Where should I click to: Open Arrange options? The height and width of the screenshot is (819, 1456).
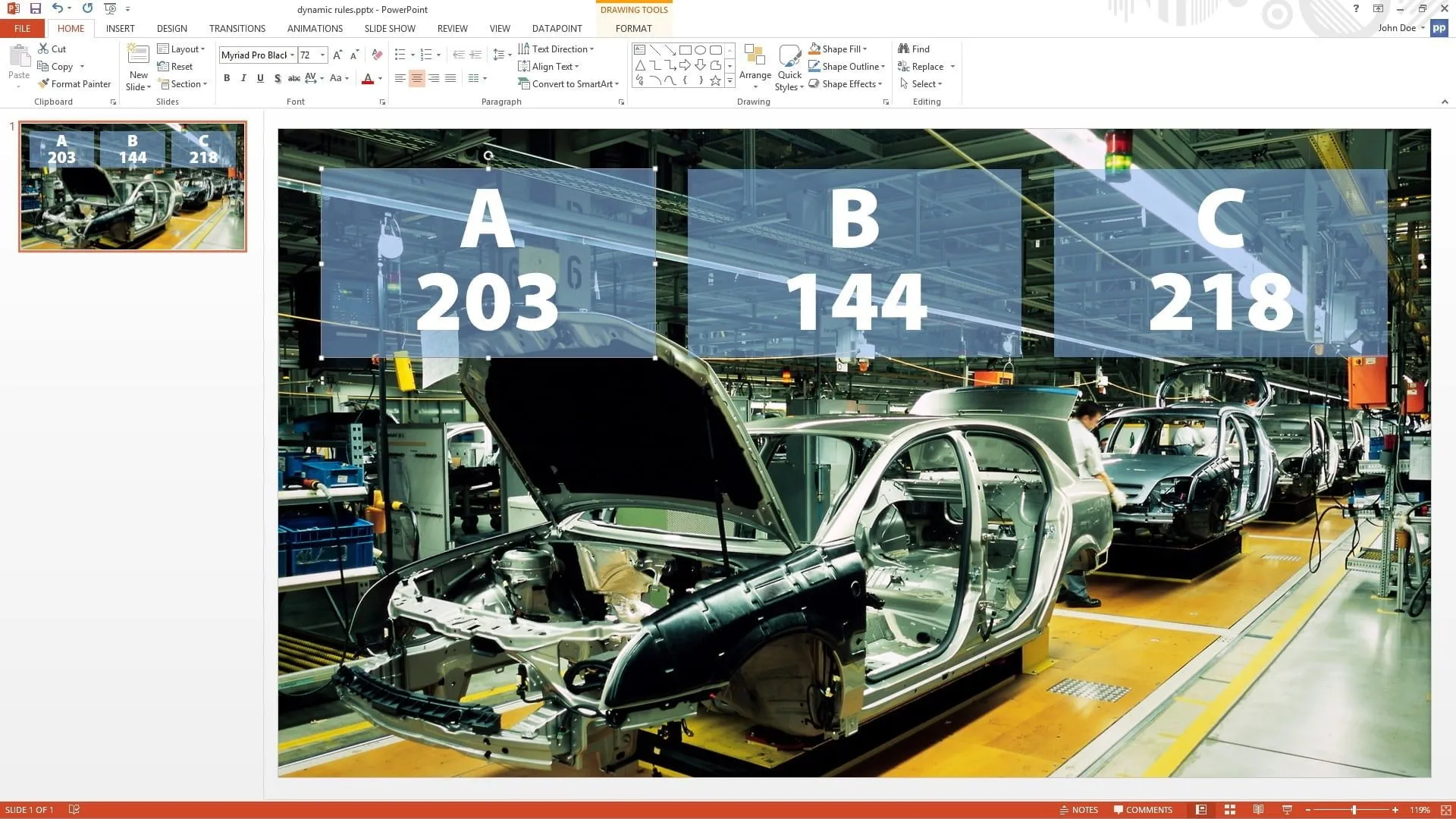[x=755, y=67]
